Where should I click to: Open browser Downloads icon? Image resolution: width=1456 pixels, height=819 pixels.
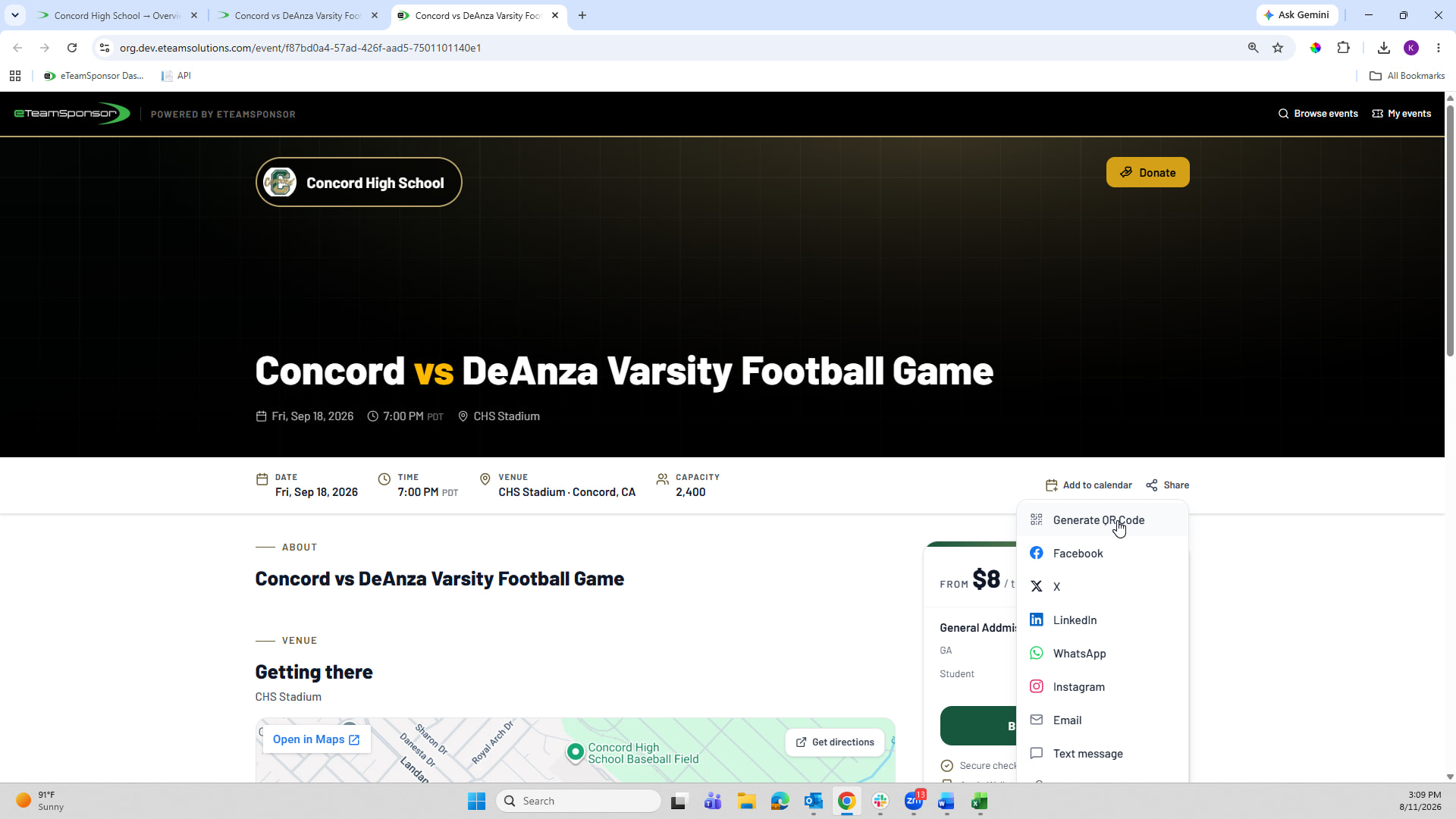pyautogui.click(x=1384, y=48)
